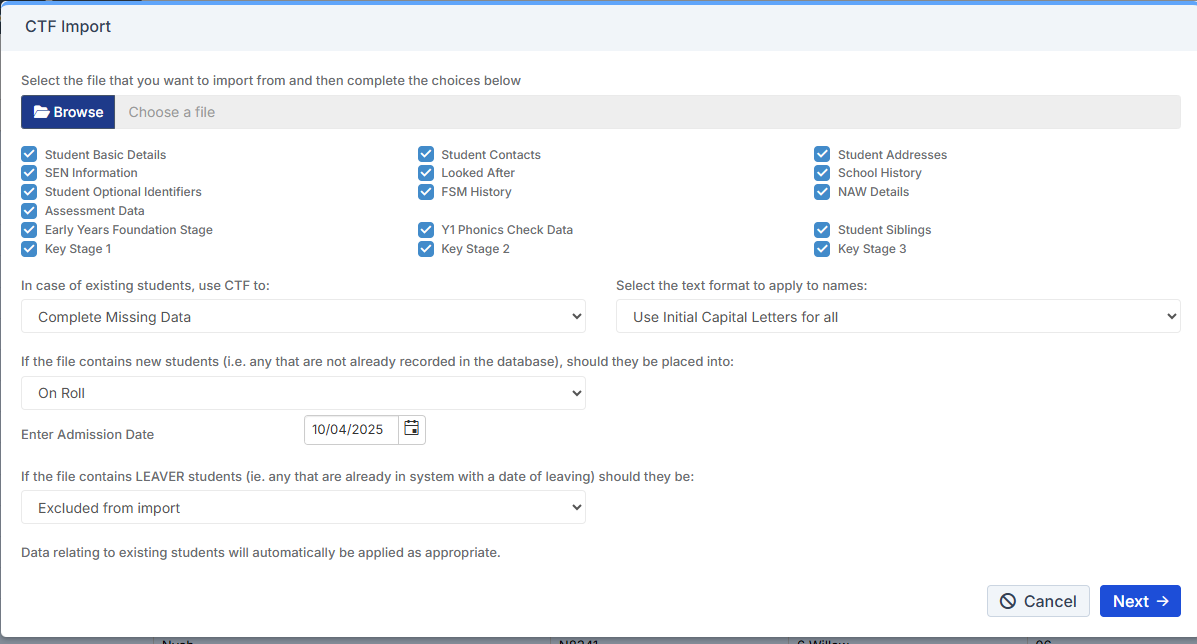
Task: Uncheck the Looked After option
Action: click(426, 173)
